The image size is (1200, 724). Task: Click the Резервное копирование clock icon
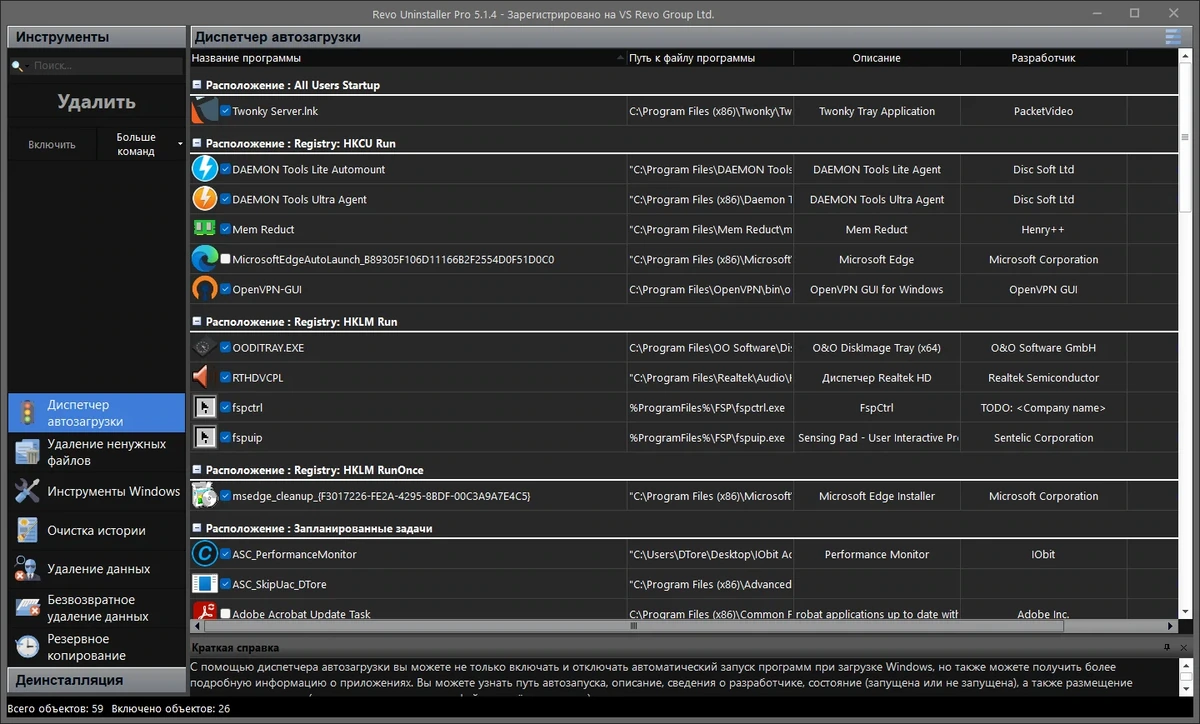(27, 647)
